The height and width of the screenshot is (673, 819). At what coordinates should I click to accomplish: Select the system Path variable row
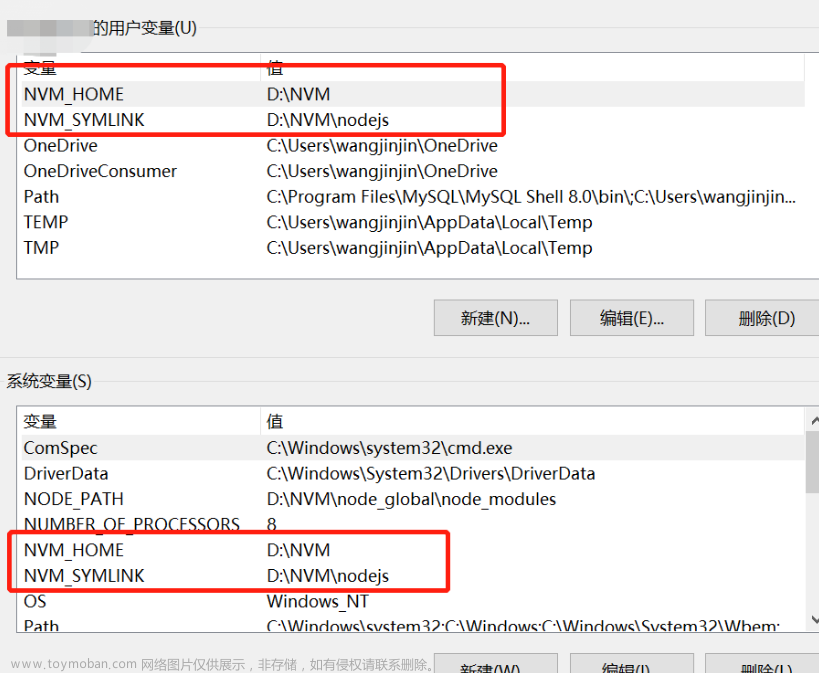pyautogui.click(x=413, y=624)
